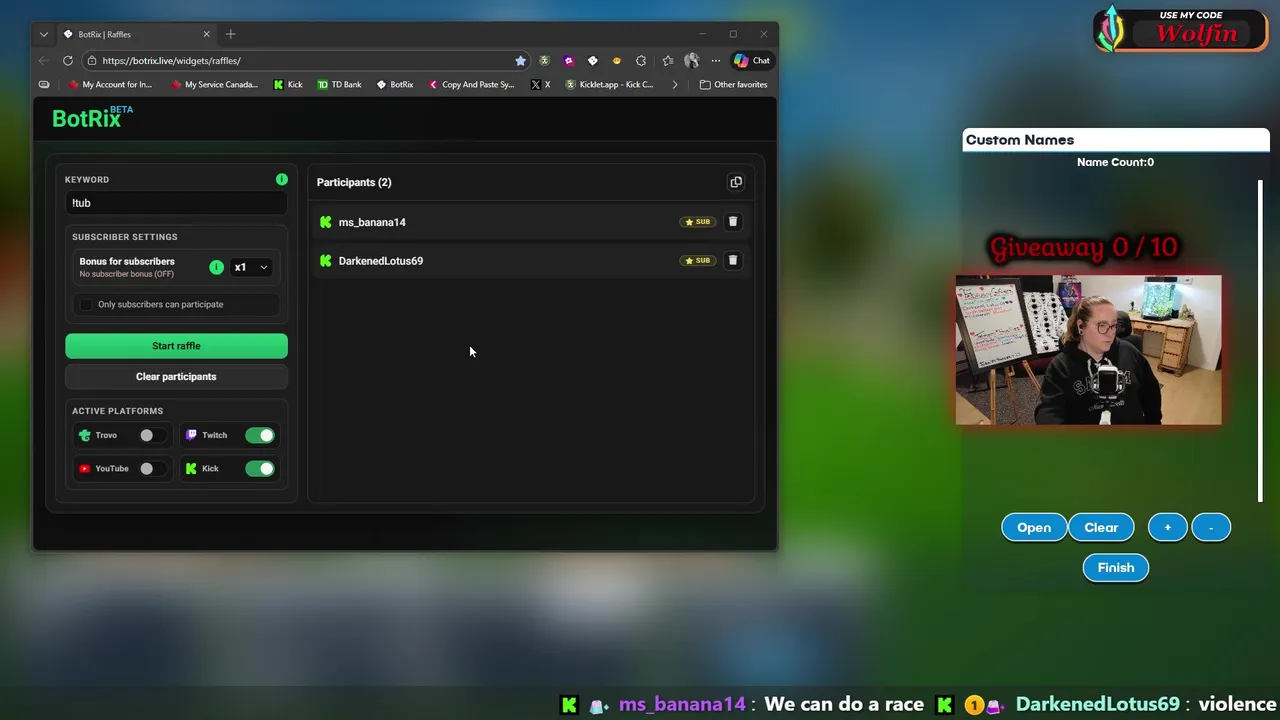Click the favorite star in address bar
This screenshot has width=1280, height=720.
[520, 60]
